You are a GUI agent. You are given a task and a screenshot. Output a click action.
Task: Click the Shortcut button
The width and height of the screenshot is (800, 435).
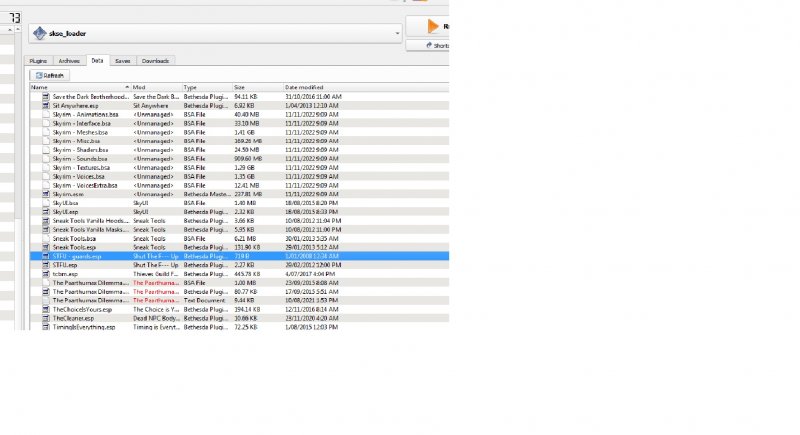[428, 45]
